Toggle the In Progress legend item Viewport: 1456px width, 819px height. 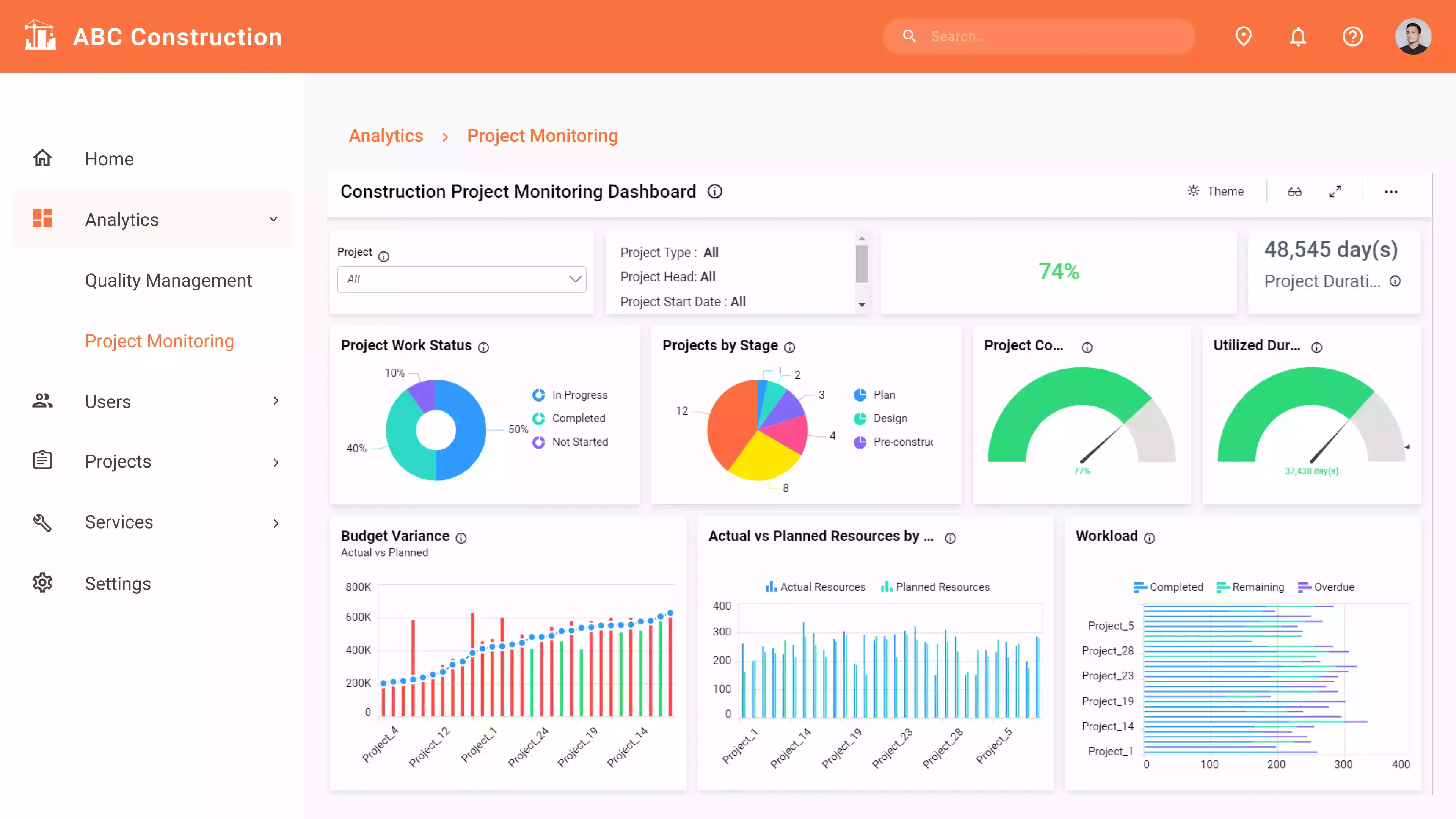(x=570, y=394)
